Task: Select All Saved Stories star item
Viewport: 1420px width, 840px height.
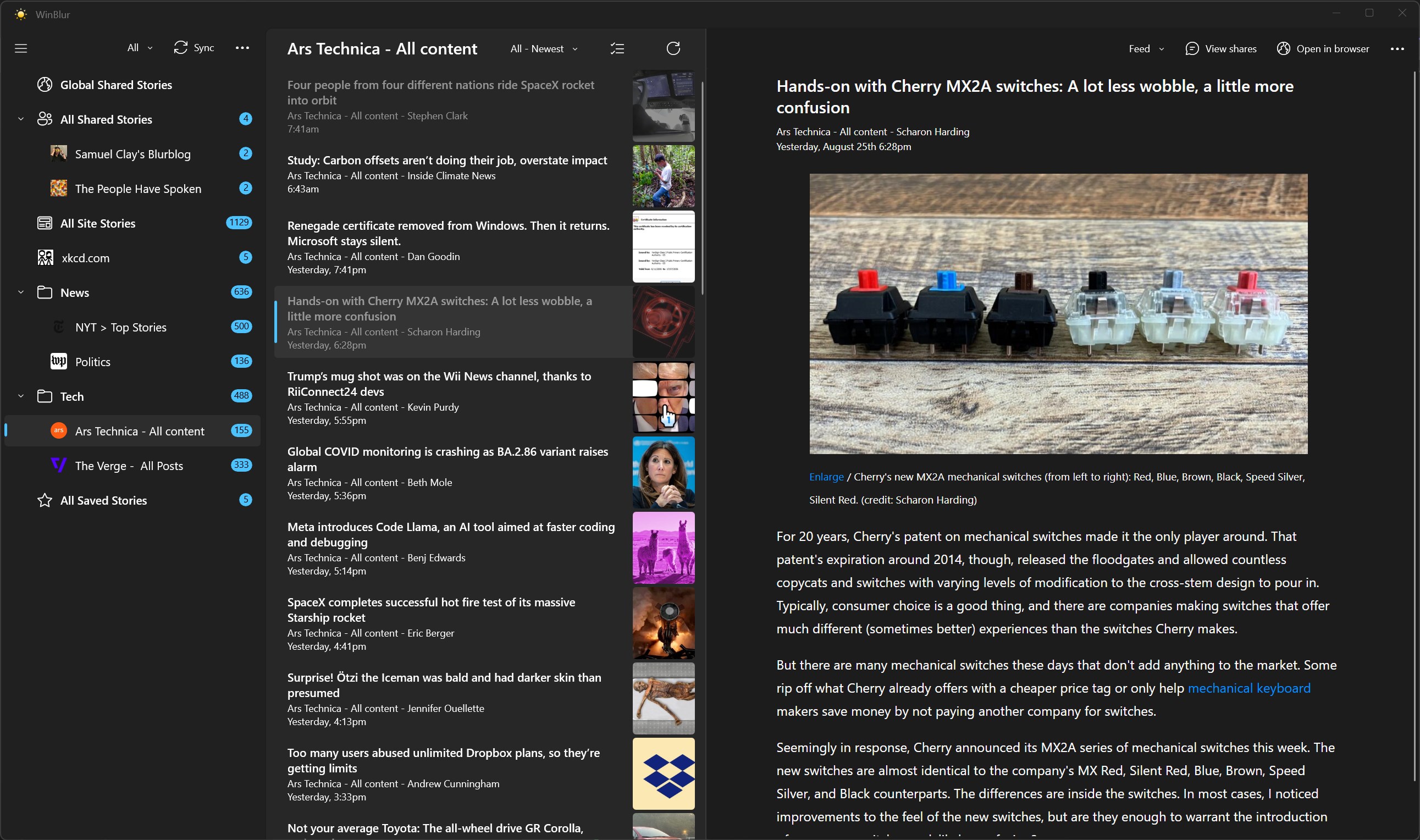Action: [103, 500]
